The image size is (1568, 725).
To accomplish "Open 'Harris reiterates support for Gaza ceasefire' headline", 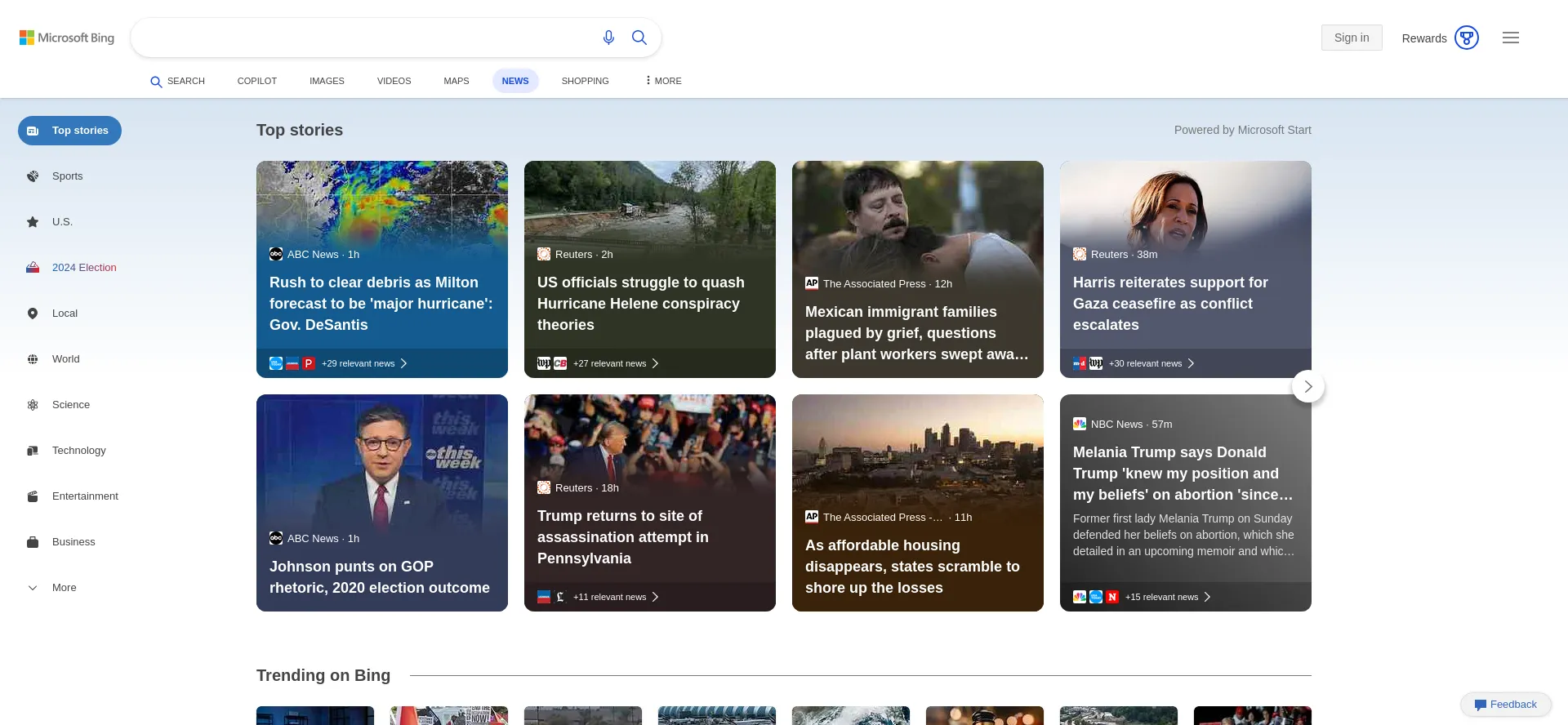I will coord(1170,304).
